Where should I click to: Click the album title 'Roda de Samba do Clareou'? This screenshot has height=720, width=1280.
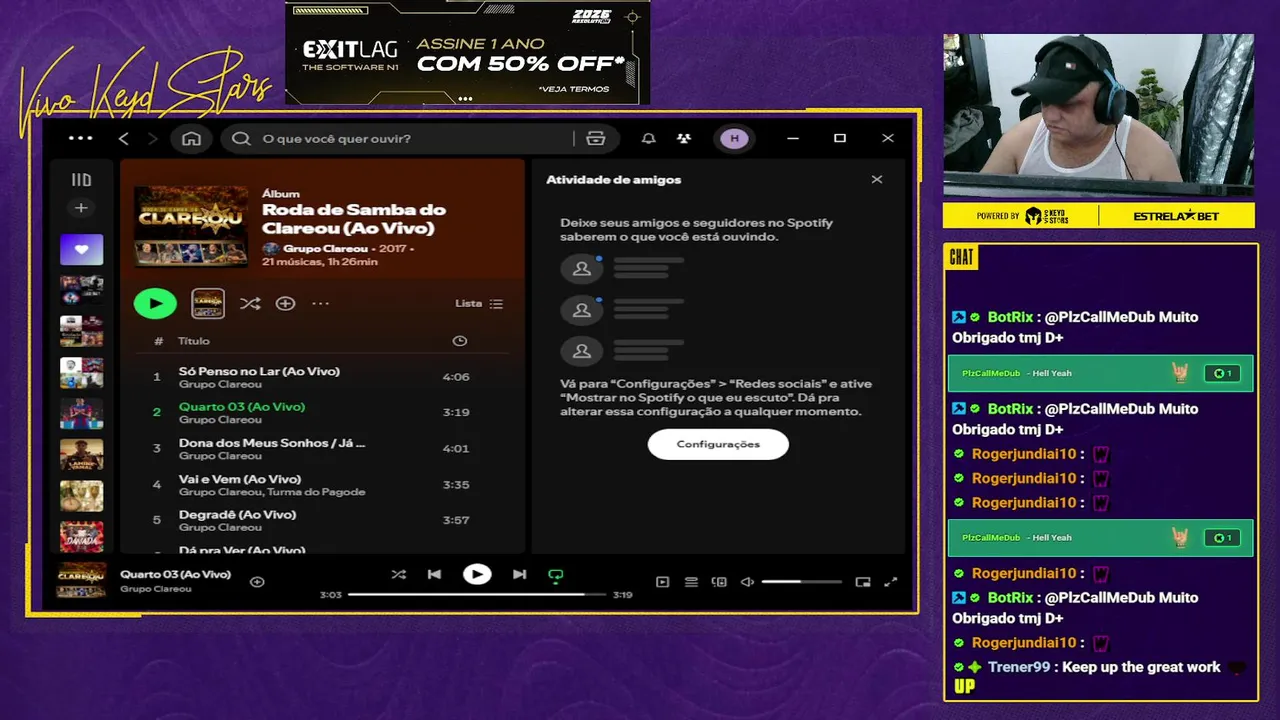point(354,218)
